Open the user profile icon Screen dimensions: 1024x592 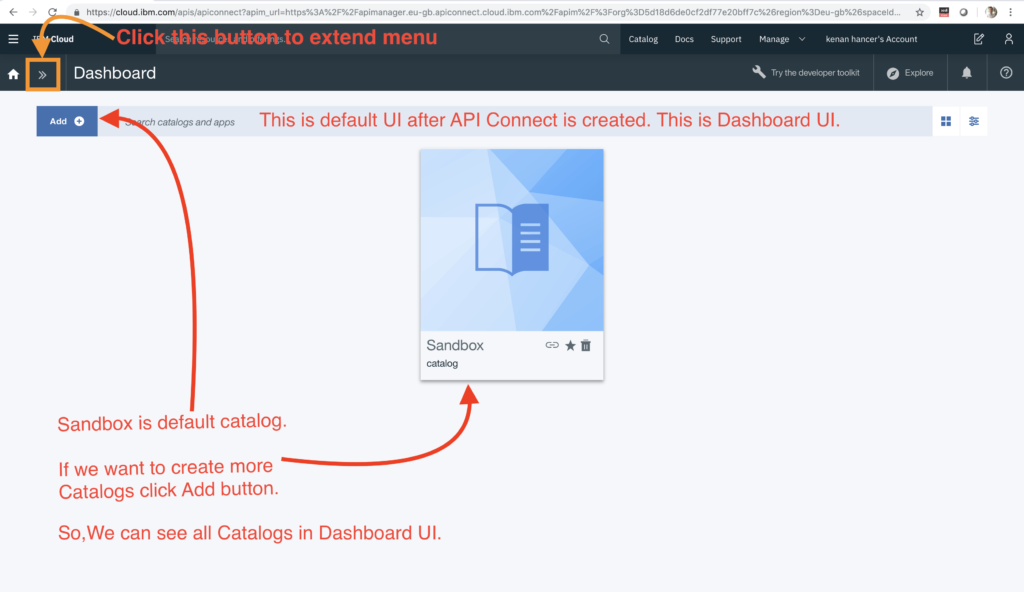click(x=1008, y=39)
